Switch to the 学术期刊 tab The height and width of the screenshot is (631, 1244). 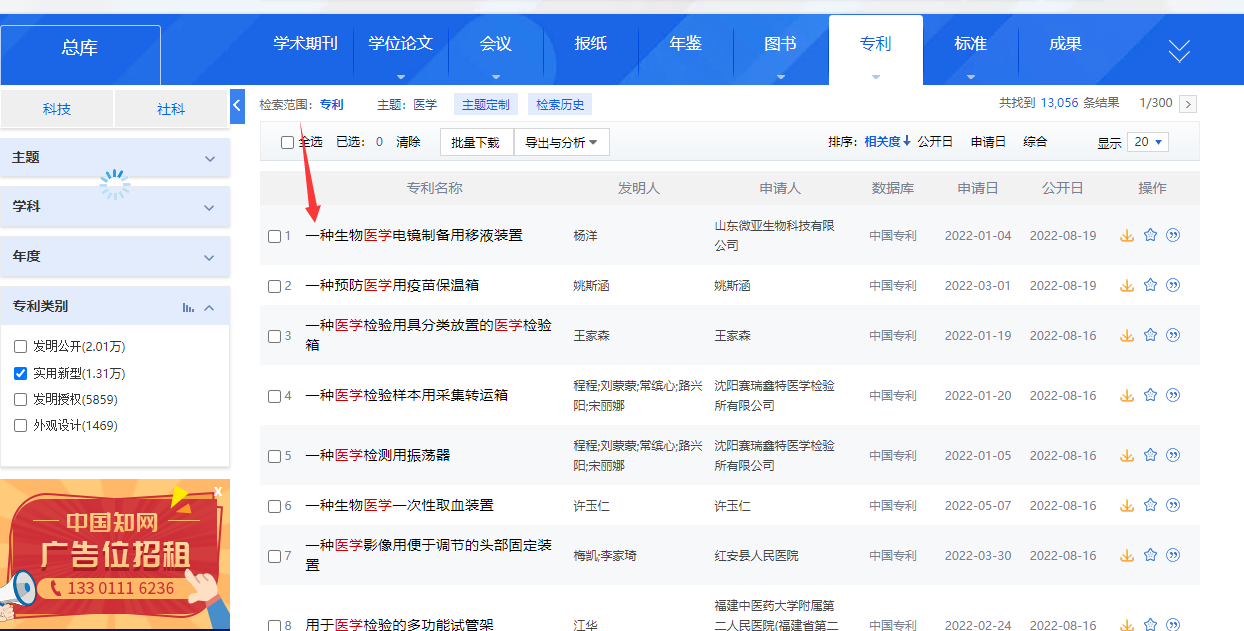tap(305, 44)
